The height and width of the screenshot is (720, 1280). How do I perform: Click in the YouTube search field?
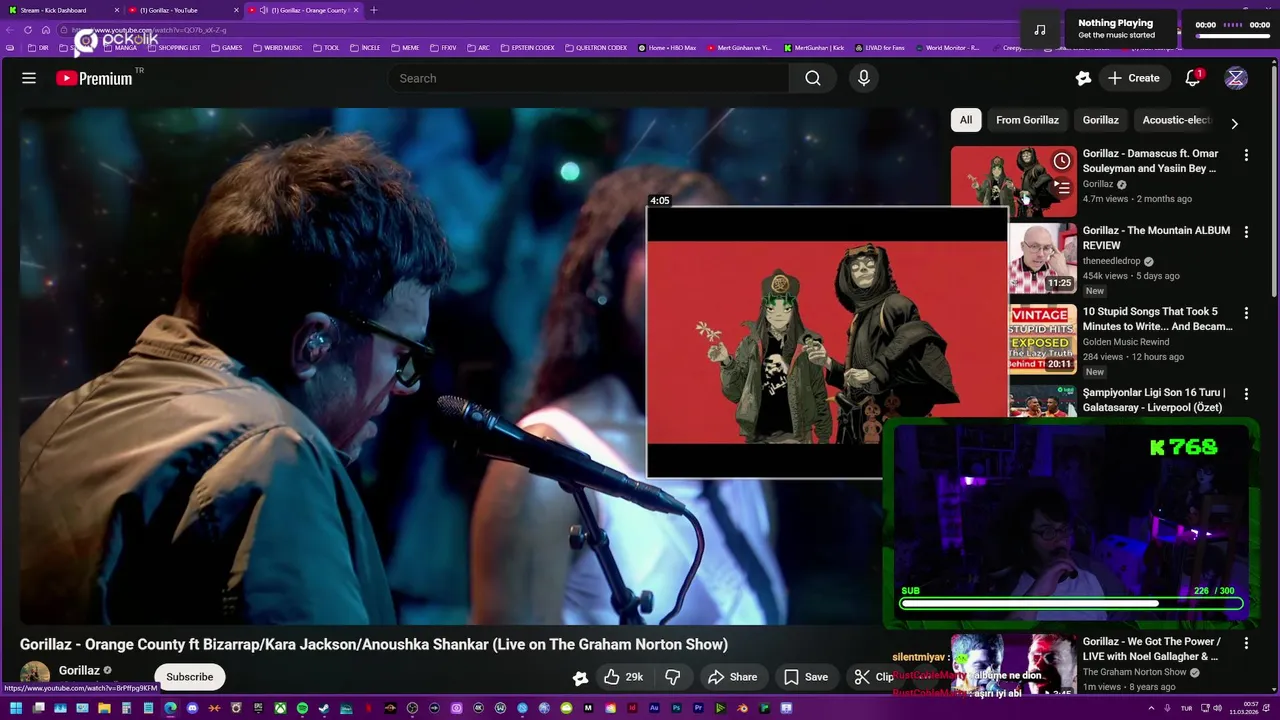click(588, 78)
